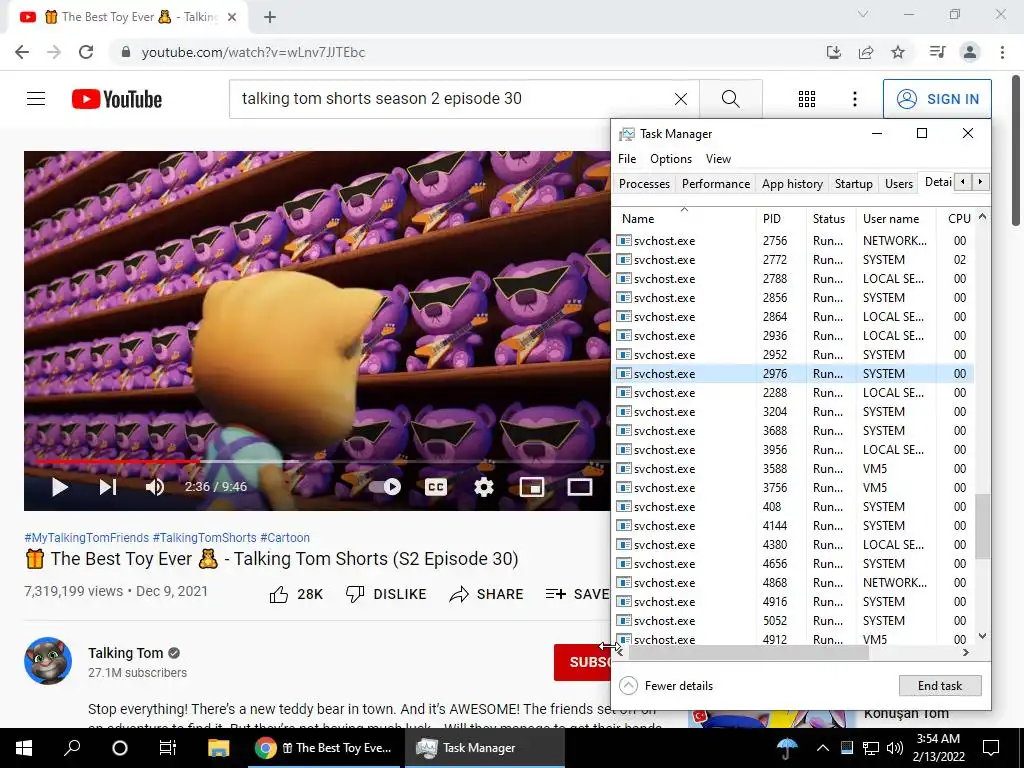Show hidden system tray icons
1024x768 pixels.
[822, 748]
